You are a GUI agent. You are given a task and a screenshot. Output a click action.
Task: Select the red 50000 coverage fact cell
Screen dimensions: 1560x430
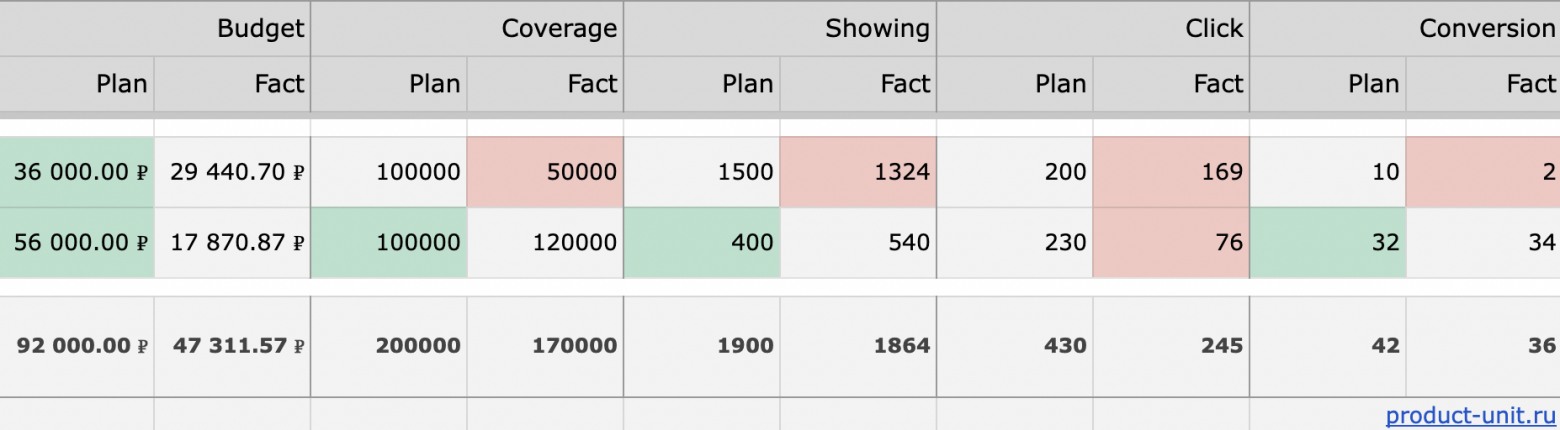[545, 172]
